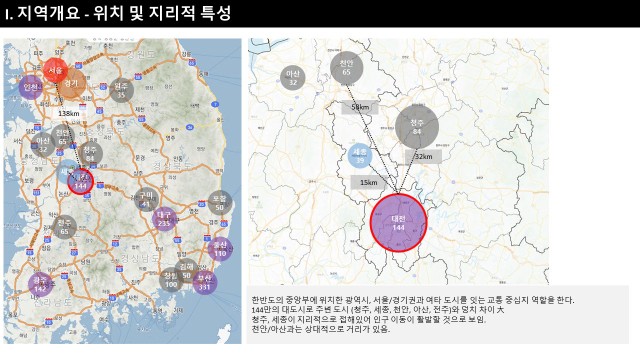Click the gray 창원 100 circle
The height and width of the screenshot is (360, 640).
tap(171, 280)
